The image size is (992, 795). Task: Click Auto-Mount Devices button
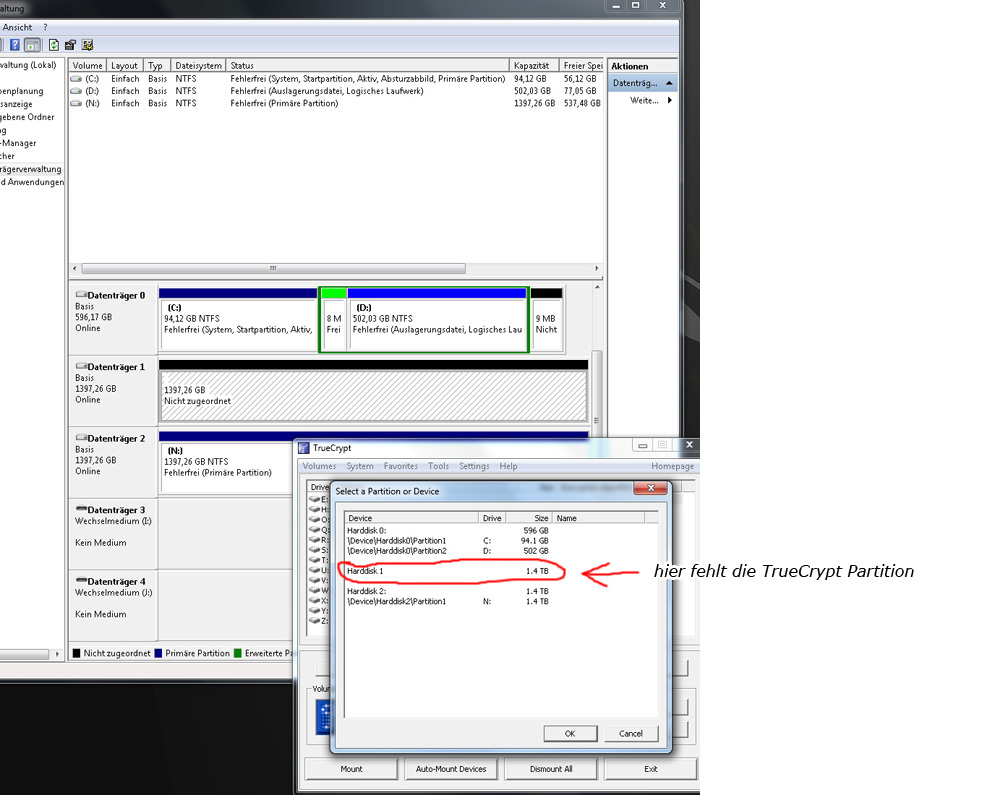click(450, 769)
